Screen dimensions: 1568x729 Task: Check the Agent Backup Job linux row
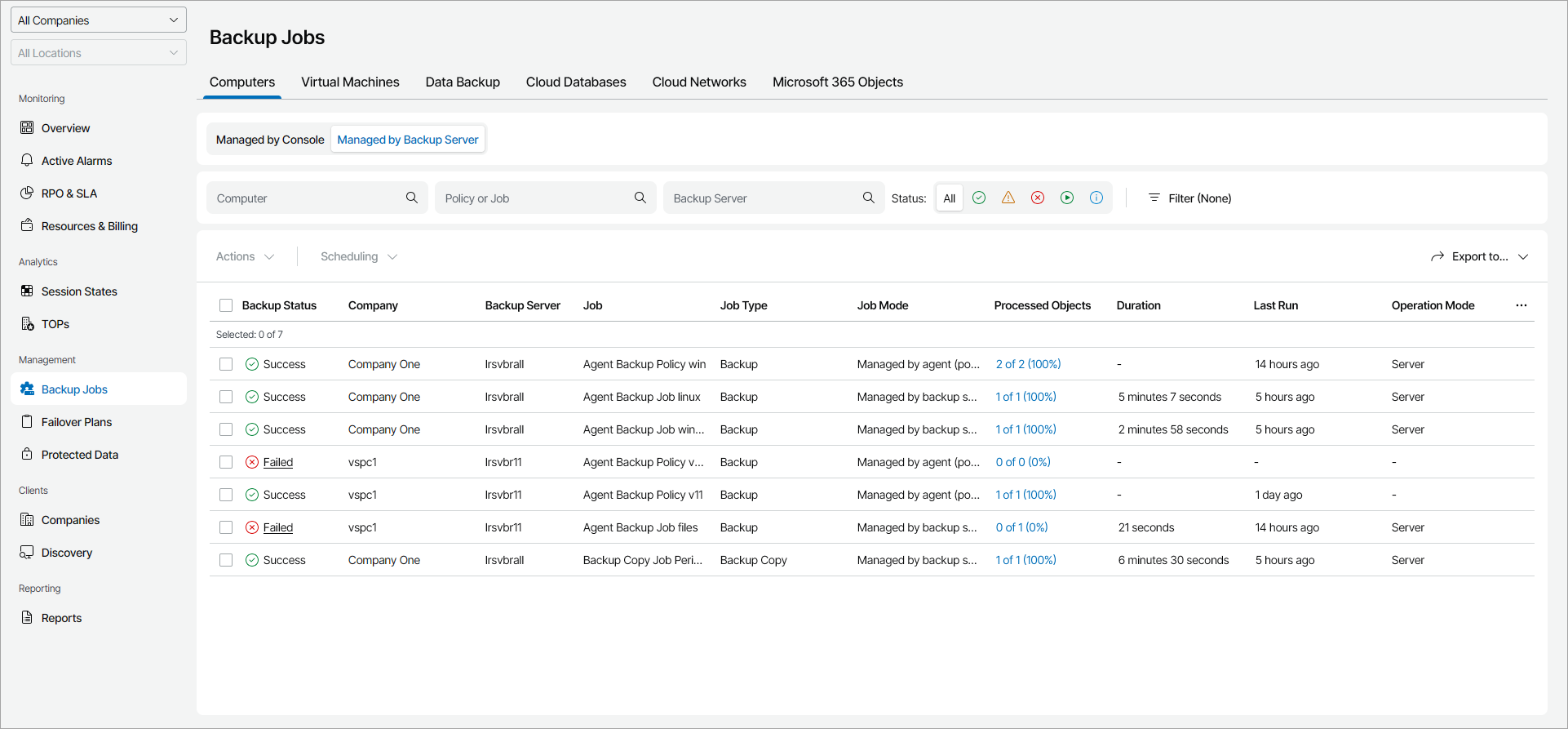tap(226, 397)
